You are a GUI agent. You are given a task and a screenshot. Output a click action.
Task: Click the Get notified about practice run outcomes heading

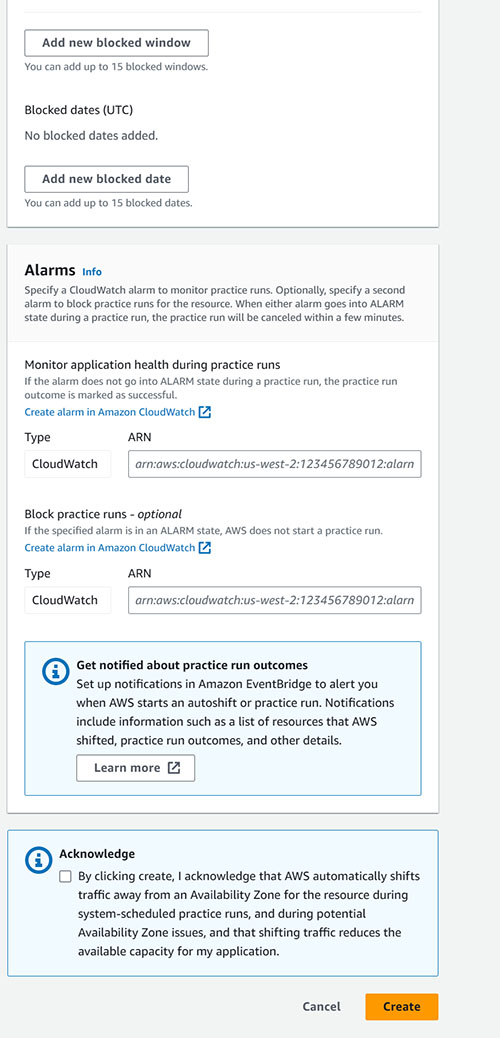[192, 665]
